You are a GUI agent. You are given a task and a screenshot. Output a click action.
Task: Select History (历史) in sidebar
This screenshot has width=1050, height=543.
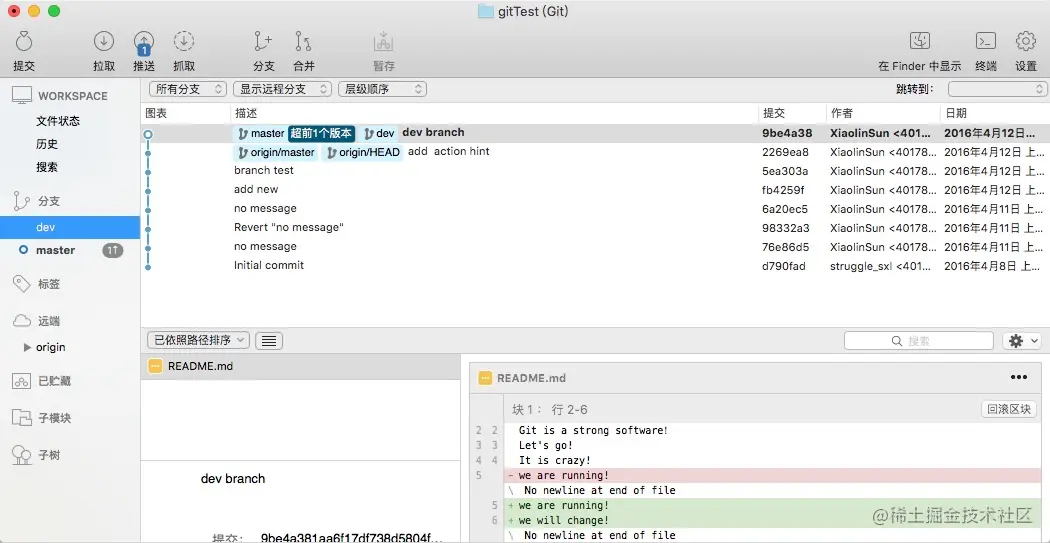click(47, 144)
